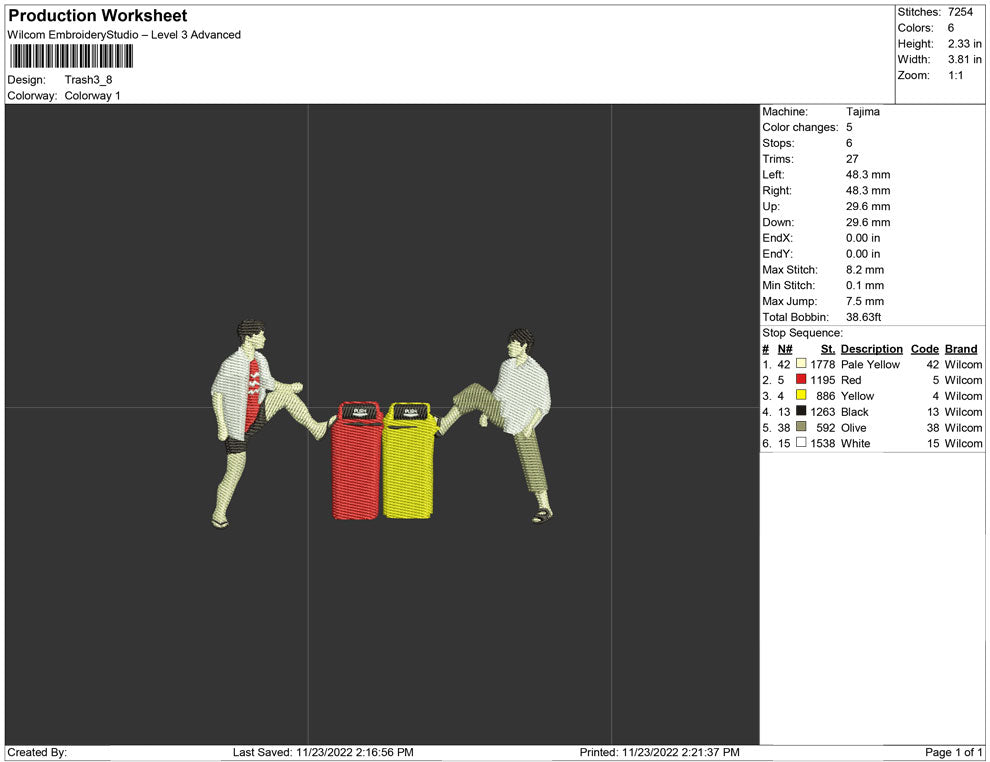Click the Total Bobbin value 38.63ft

pos(863,317)
